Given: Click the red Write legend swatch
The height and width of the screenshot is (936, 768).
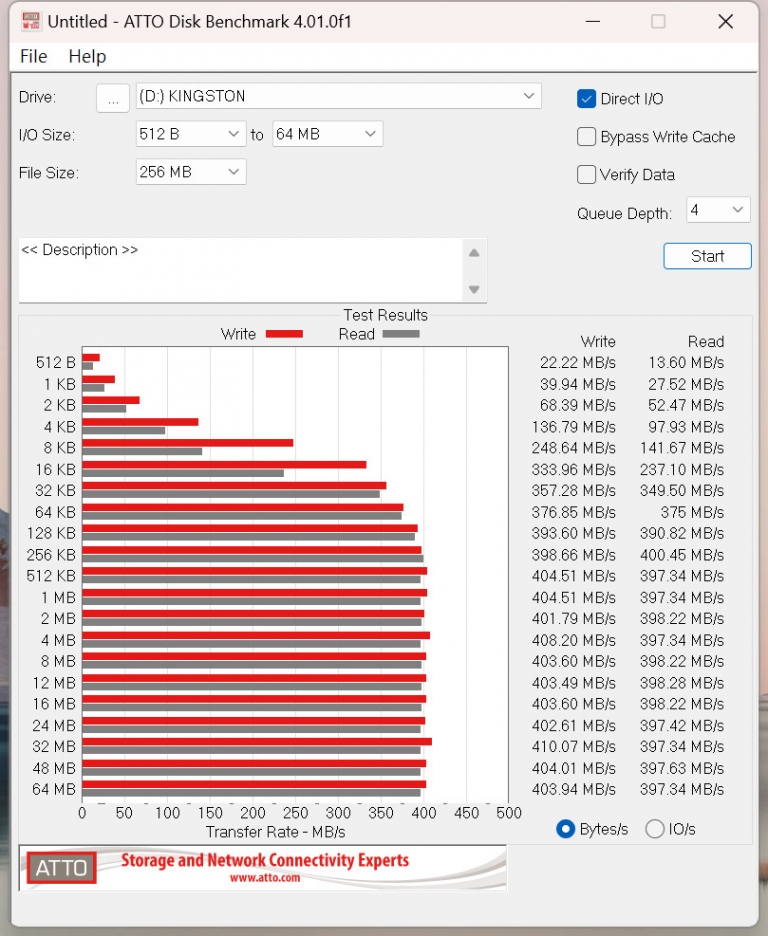Looking at the screenshot, I should [x=284, y=334].
